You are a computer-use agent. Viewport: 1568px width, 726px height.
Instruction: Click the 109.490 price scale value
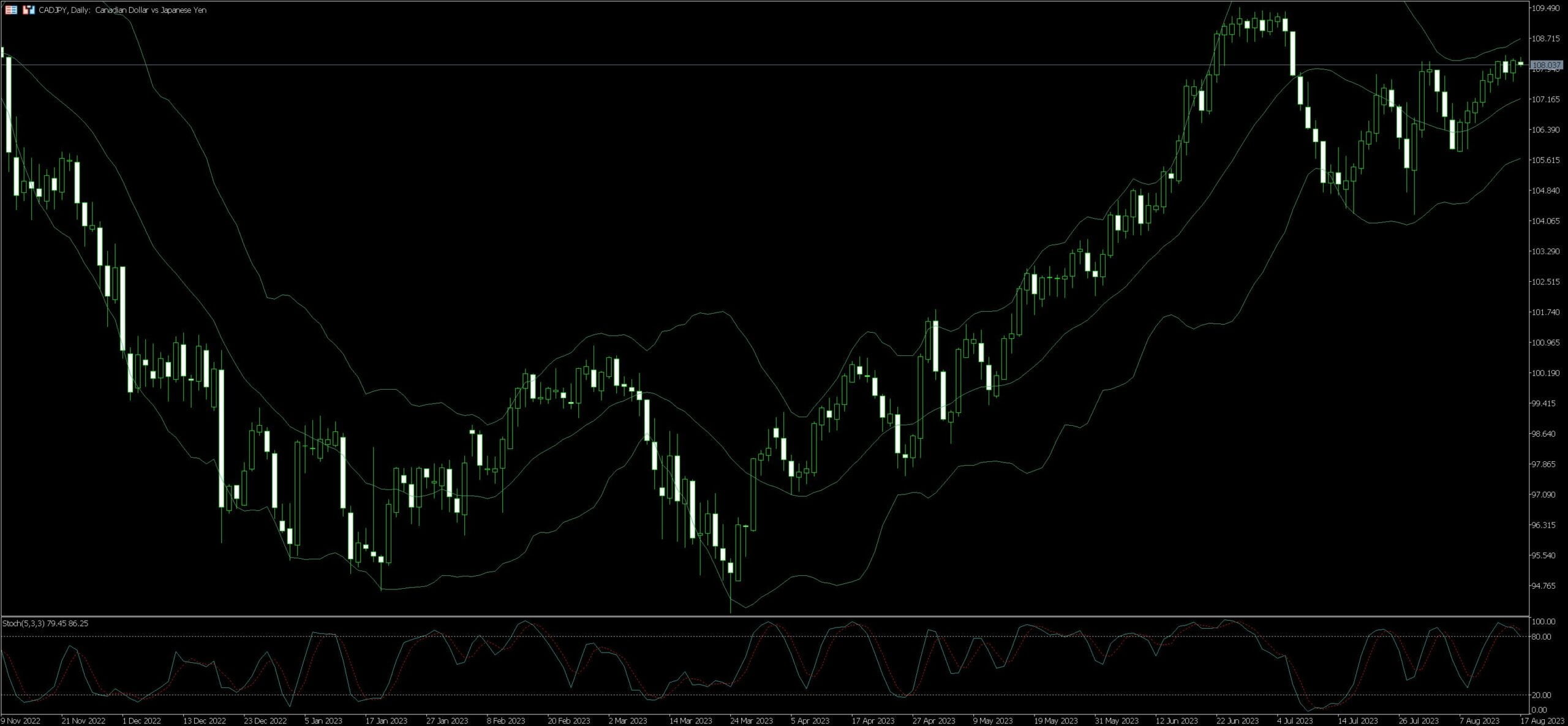(1546, 8)
